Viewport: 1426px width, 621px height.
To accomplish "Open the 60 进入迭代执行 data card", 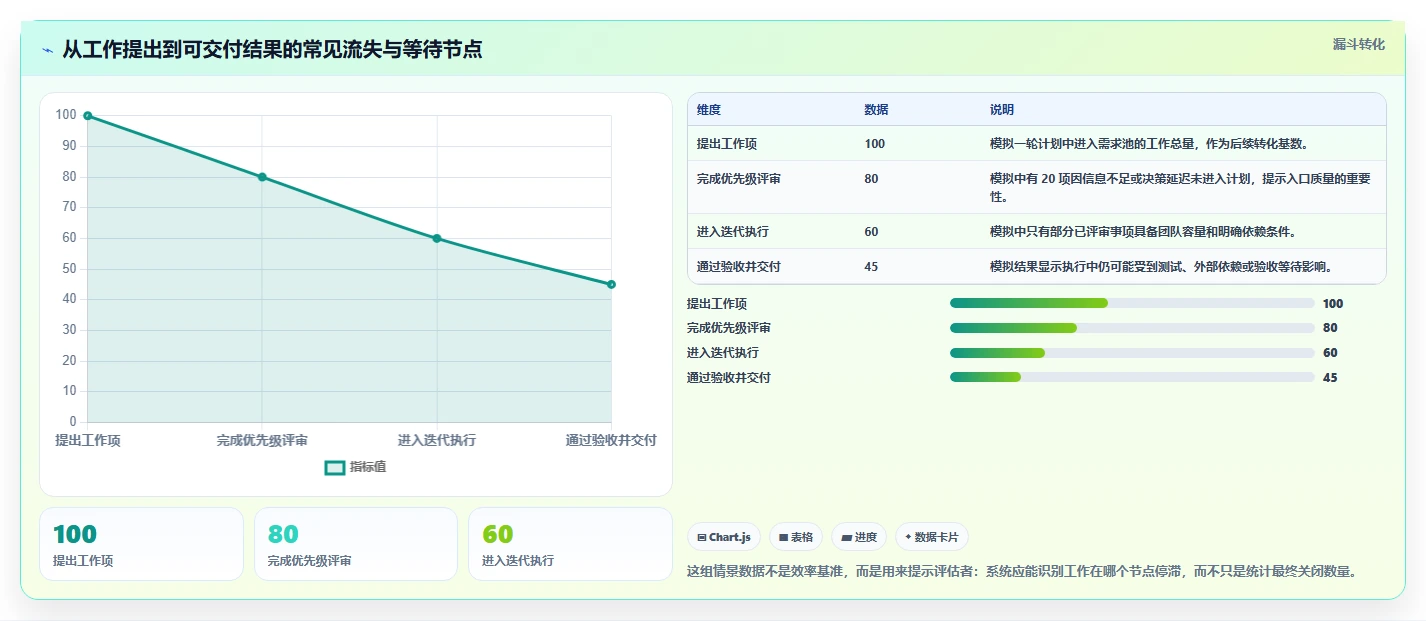I will [570, 544].
